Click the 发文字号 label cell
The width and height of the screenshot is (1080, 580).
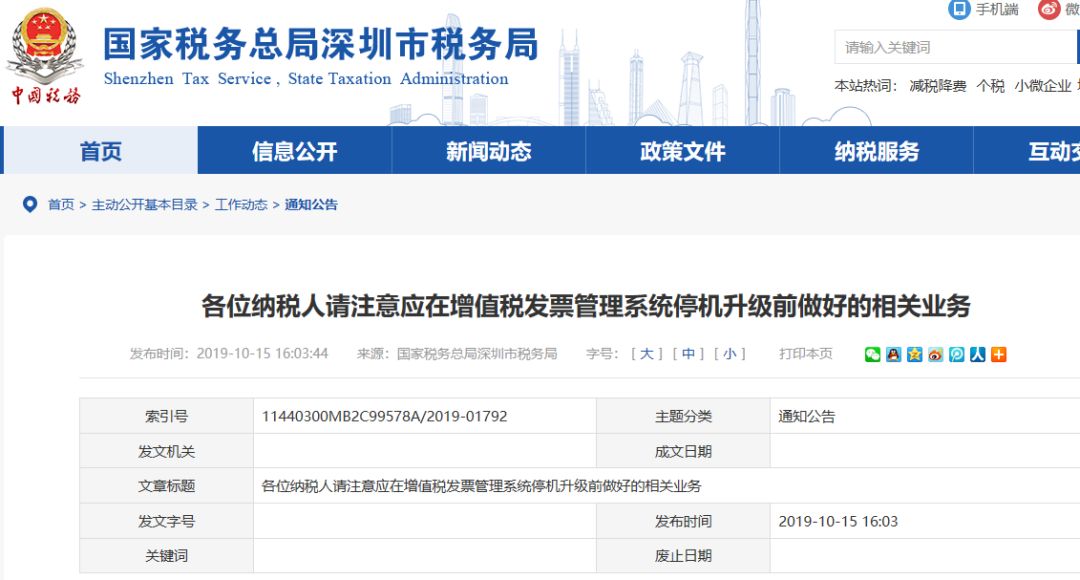coord(167,521)
